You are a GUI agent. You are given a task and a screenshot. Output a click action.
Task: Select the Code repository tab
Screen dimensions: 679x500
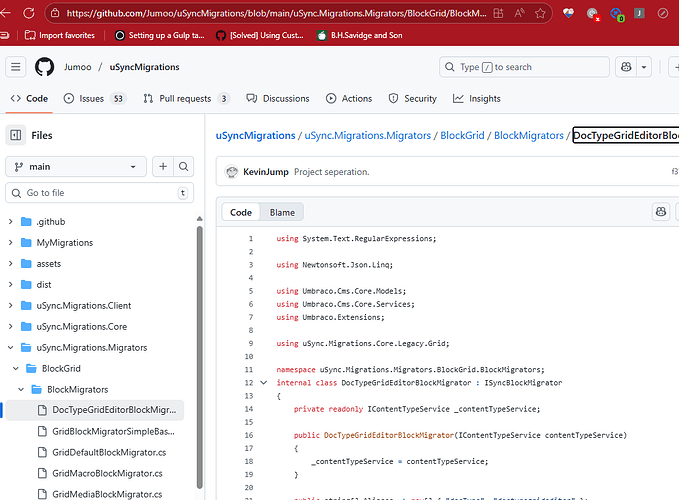coord(29,99)
